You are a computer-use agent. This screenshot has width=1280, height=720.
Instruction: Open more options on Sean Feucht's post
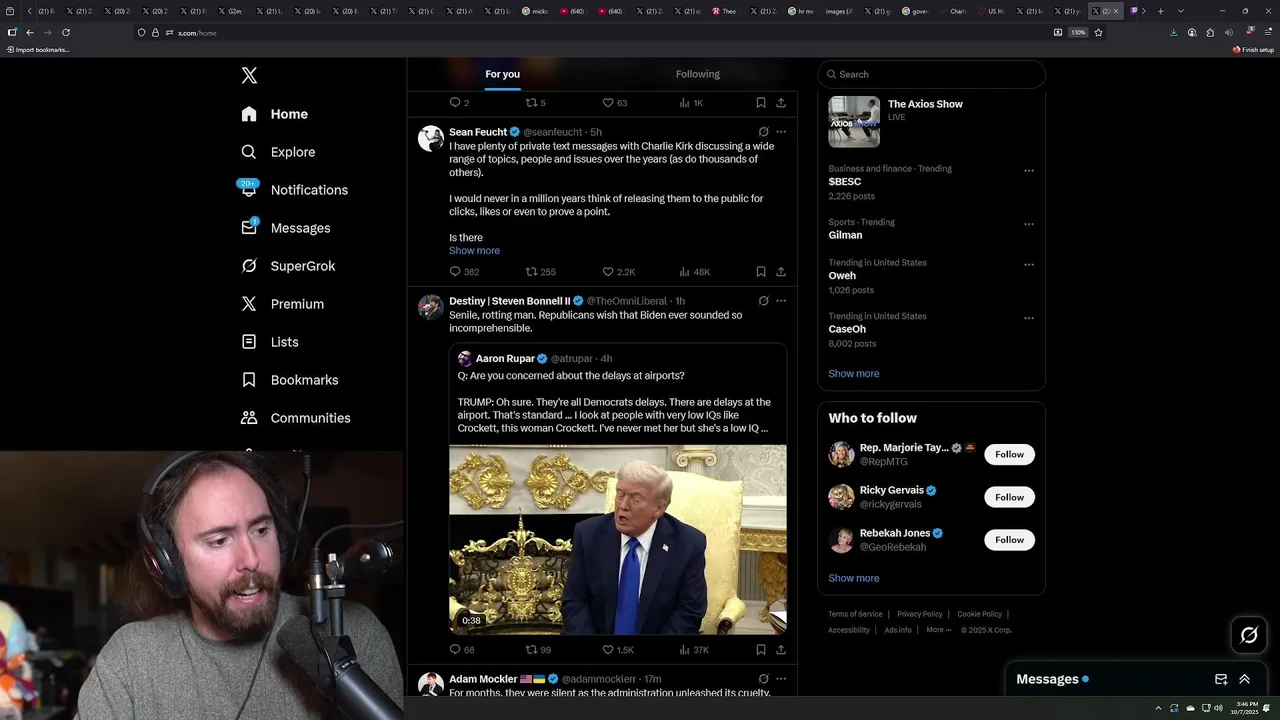pyautogui.click(x=781, y=132)
